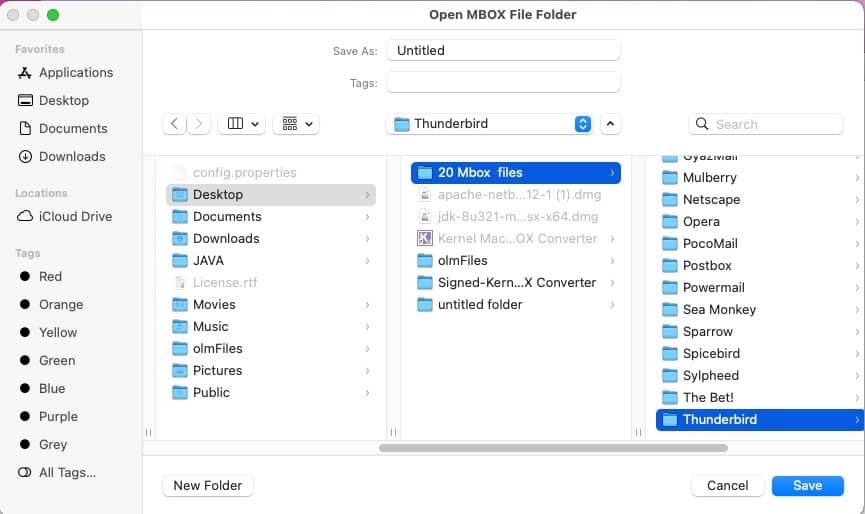Filter by the Blue tag

pos(42,389)
